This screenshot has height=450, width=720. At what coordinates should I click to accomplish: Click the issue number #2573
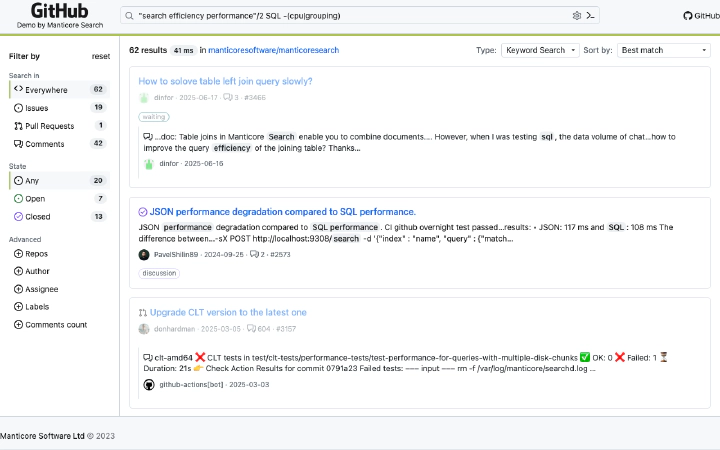pos(280,254)
